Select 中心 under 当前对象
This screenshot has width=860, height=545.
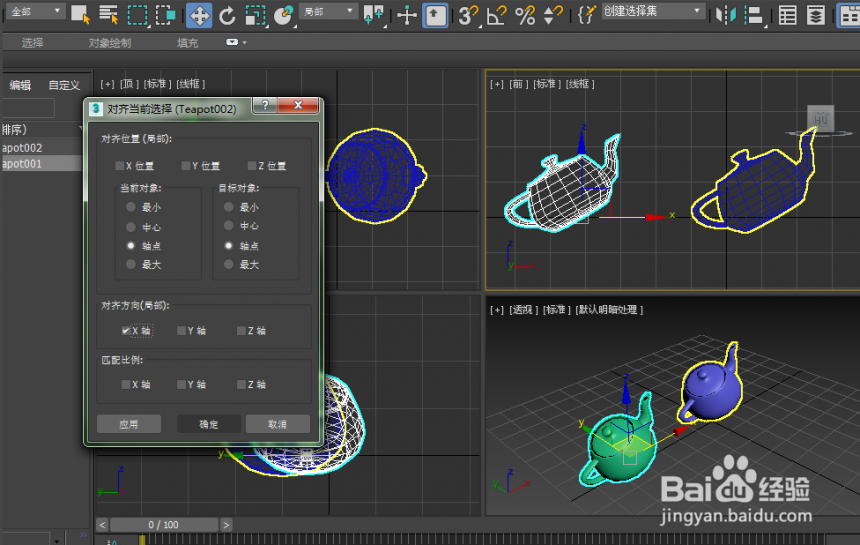tap(131, 226)
